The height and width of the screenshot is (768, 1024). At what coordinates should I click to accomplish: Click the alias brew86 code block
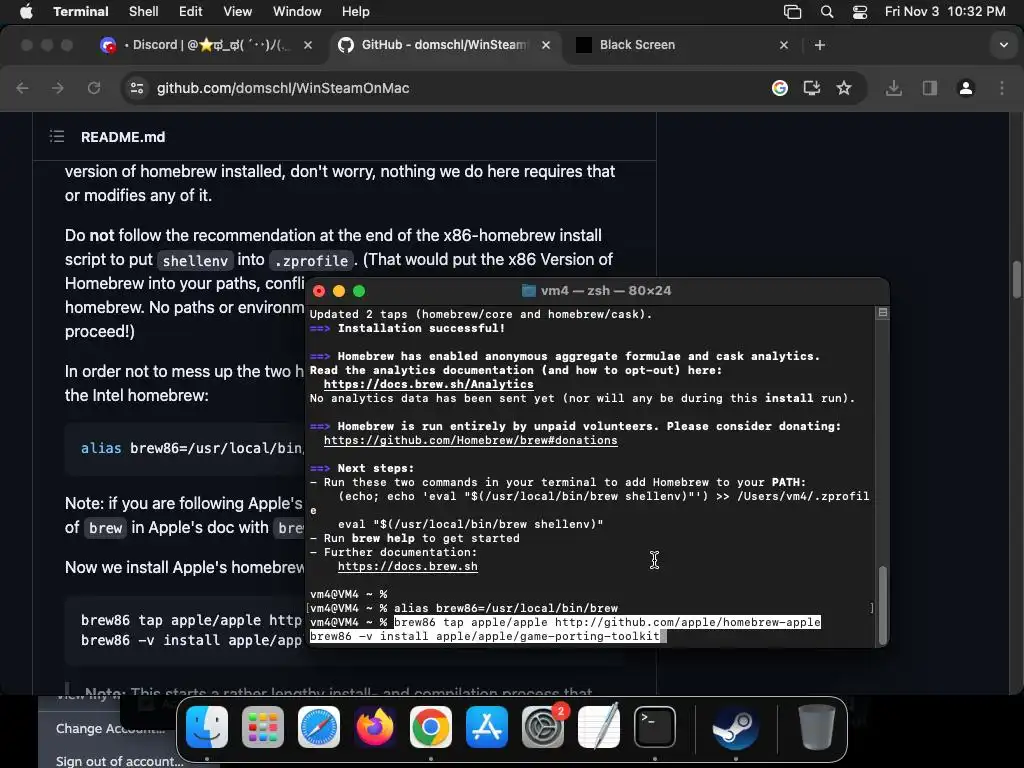tap(185, 449)
